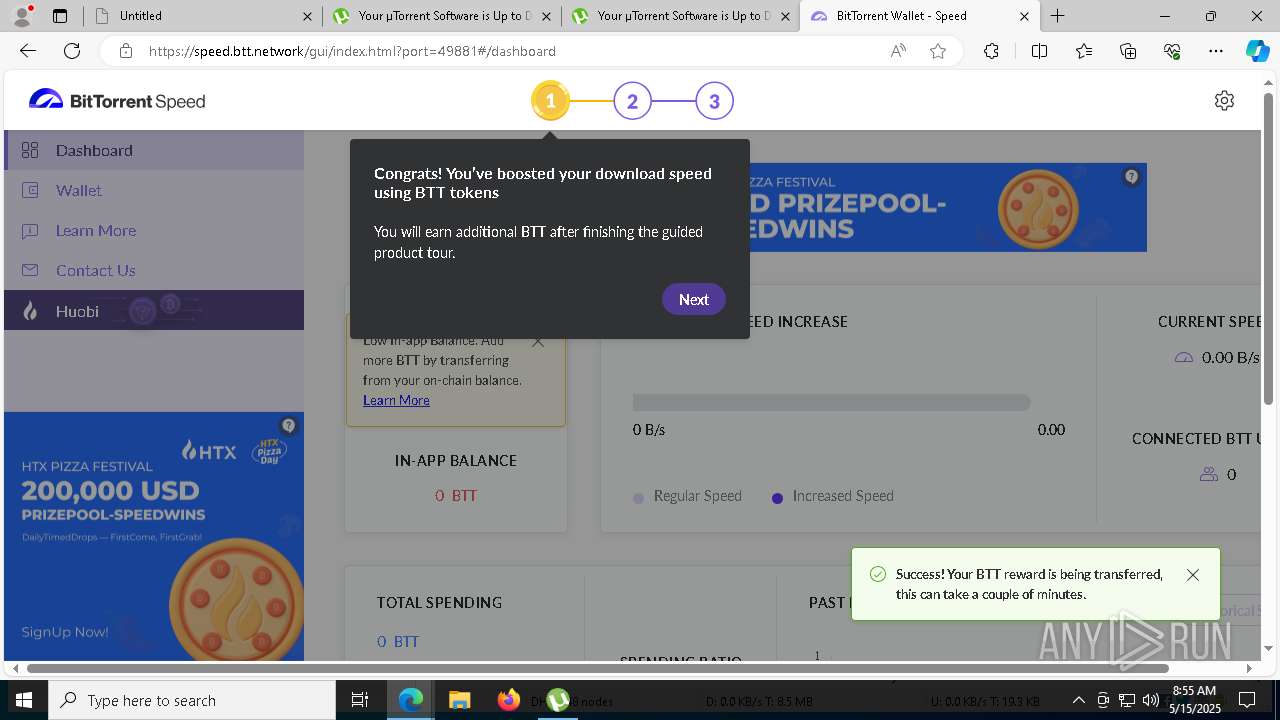This screenshot has width=1280, height=720.
Task: Follow the Learn More link in balance notice
Action: point(396,400)
